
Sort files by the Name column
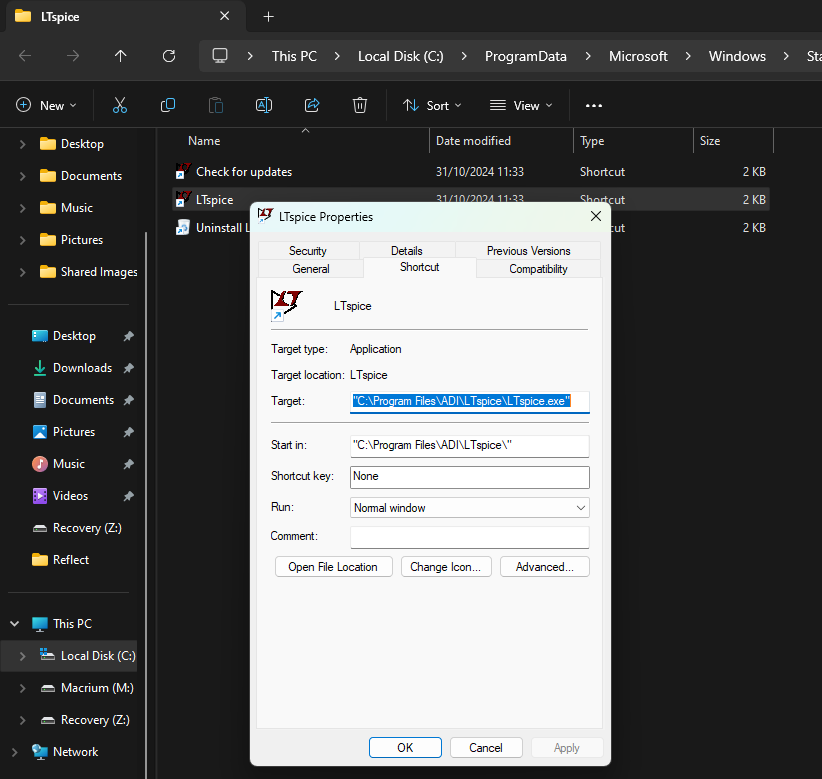[x=204, y=140]
